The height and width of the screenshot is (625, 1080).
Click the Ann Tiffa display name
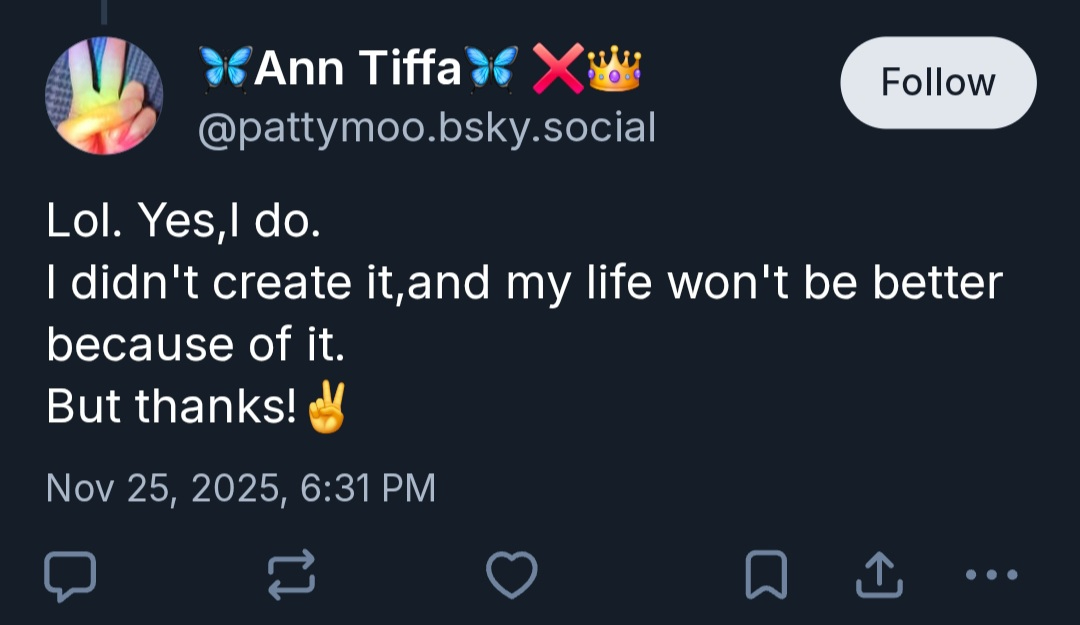coord(358,69)
